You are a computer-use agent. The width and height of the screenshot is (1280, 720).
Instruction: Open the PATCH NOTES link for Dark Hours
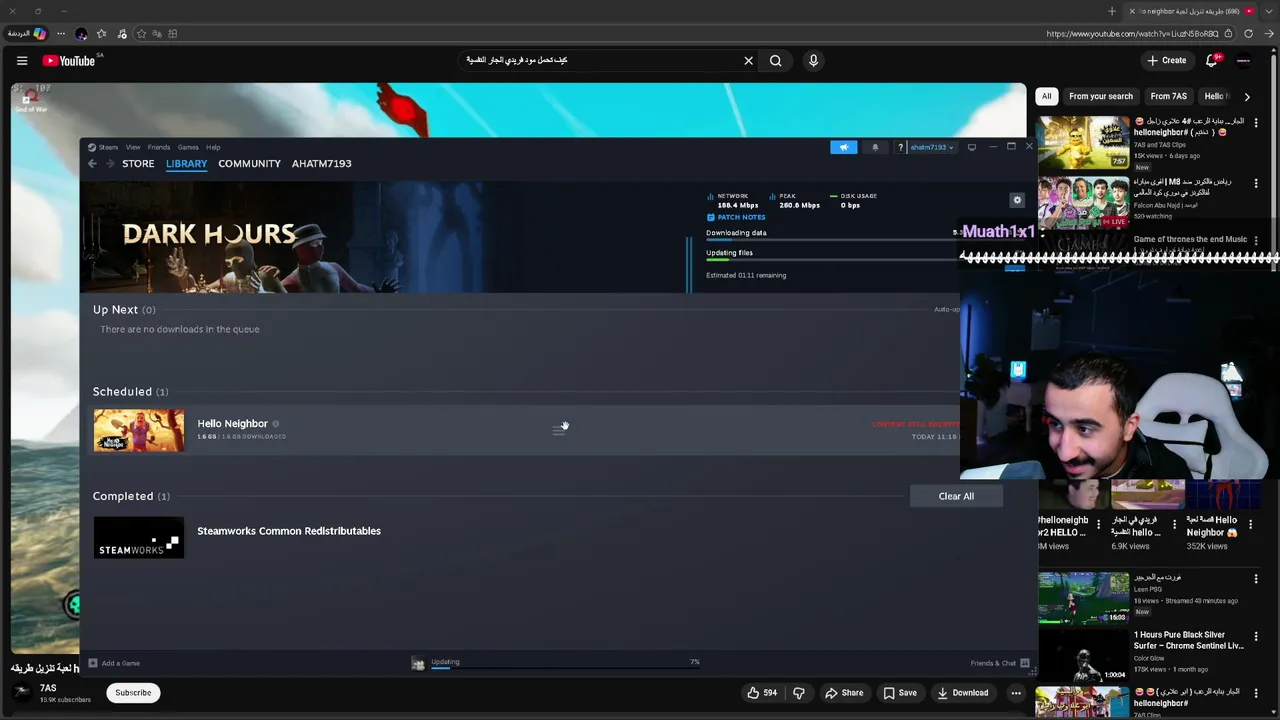(736, 217)
